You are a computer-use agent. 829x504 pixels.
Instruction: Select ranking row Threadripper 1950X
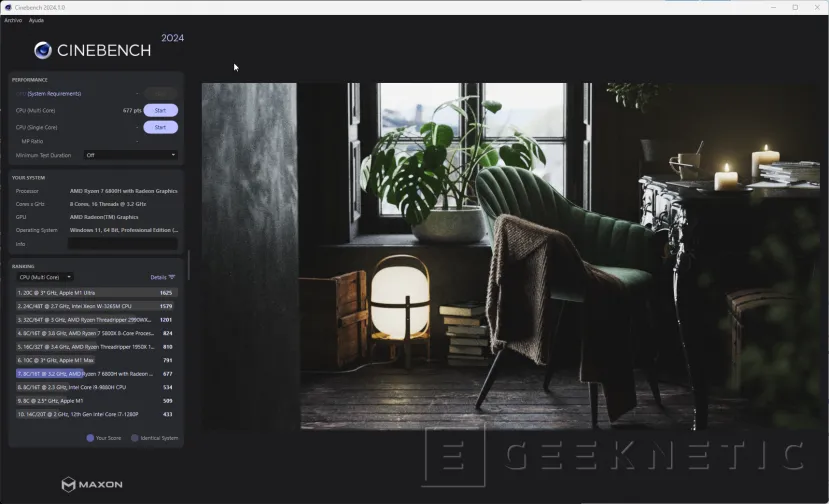97,347
